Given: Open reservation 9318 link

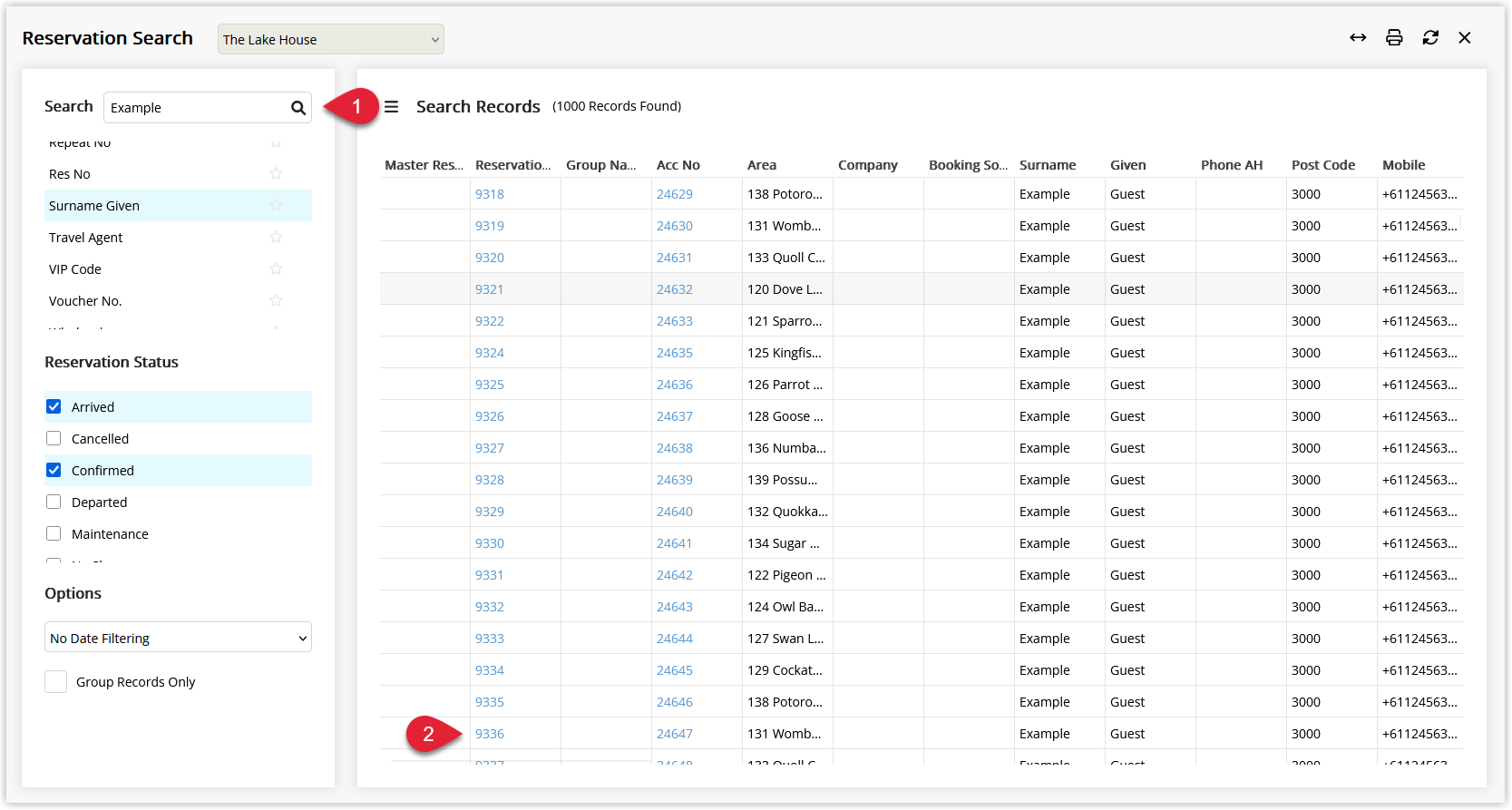Looking at the screenshot, I should [x=490, y=194].
